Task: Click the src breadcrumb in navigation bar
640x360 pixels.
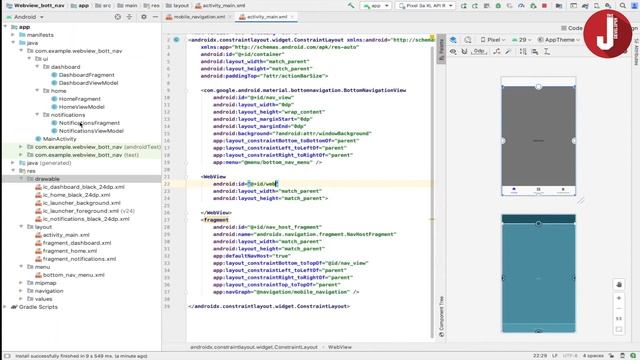Action: (103, 6)
